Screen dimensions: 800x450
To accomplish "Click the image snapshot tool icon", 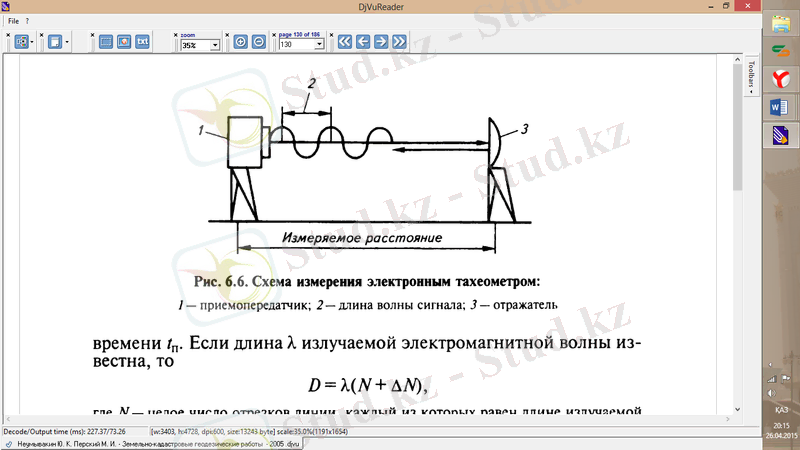I will coord(124,42).
